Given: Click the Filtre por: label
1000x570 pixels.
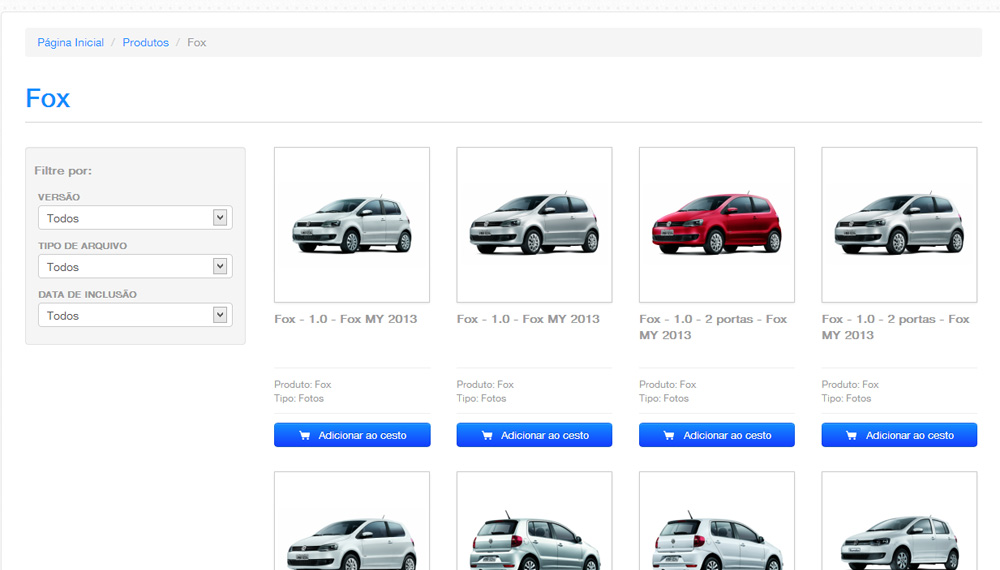Looking at the screenshot, I should [x=63, y=171].
